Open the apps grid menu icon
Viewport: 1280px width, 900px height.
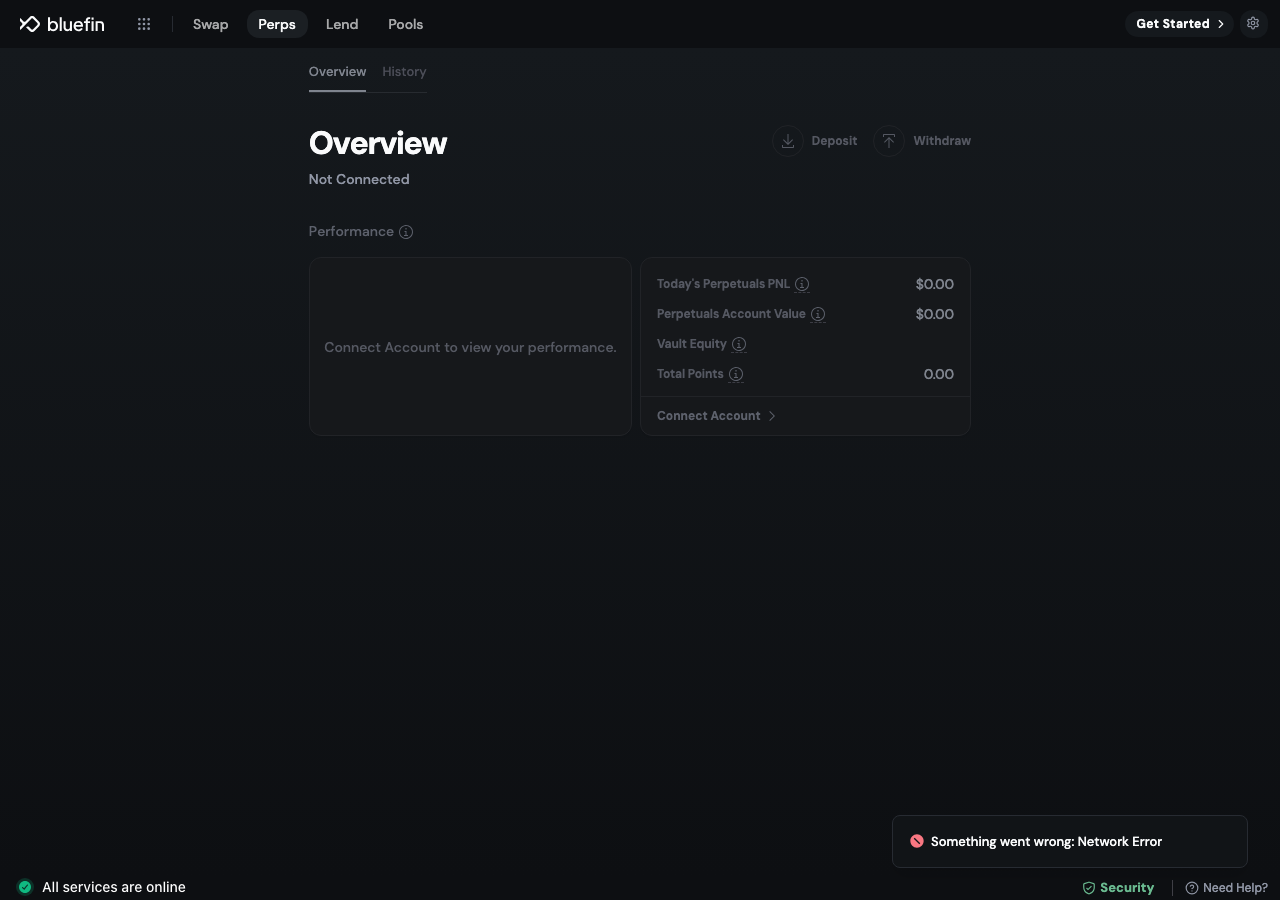[144, 24]
